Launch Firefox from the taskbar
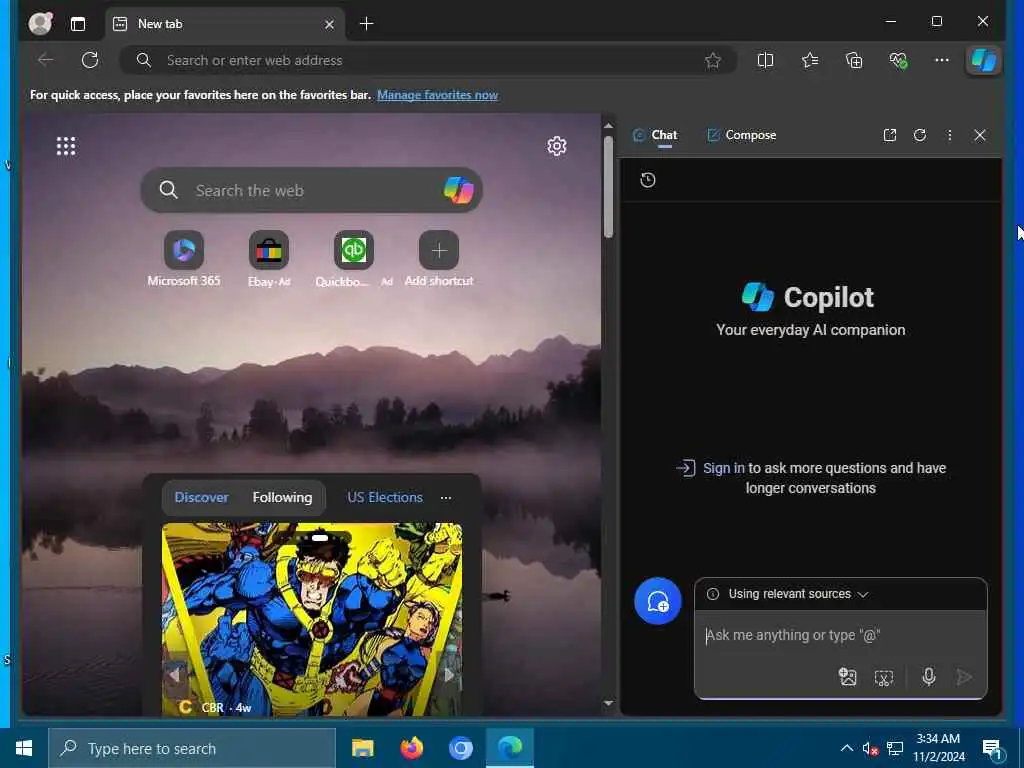The width and height of the screenshot is (1024, 768). [x=411, y=748]
